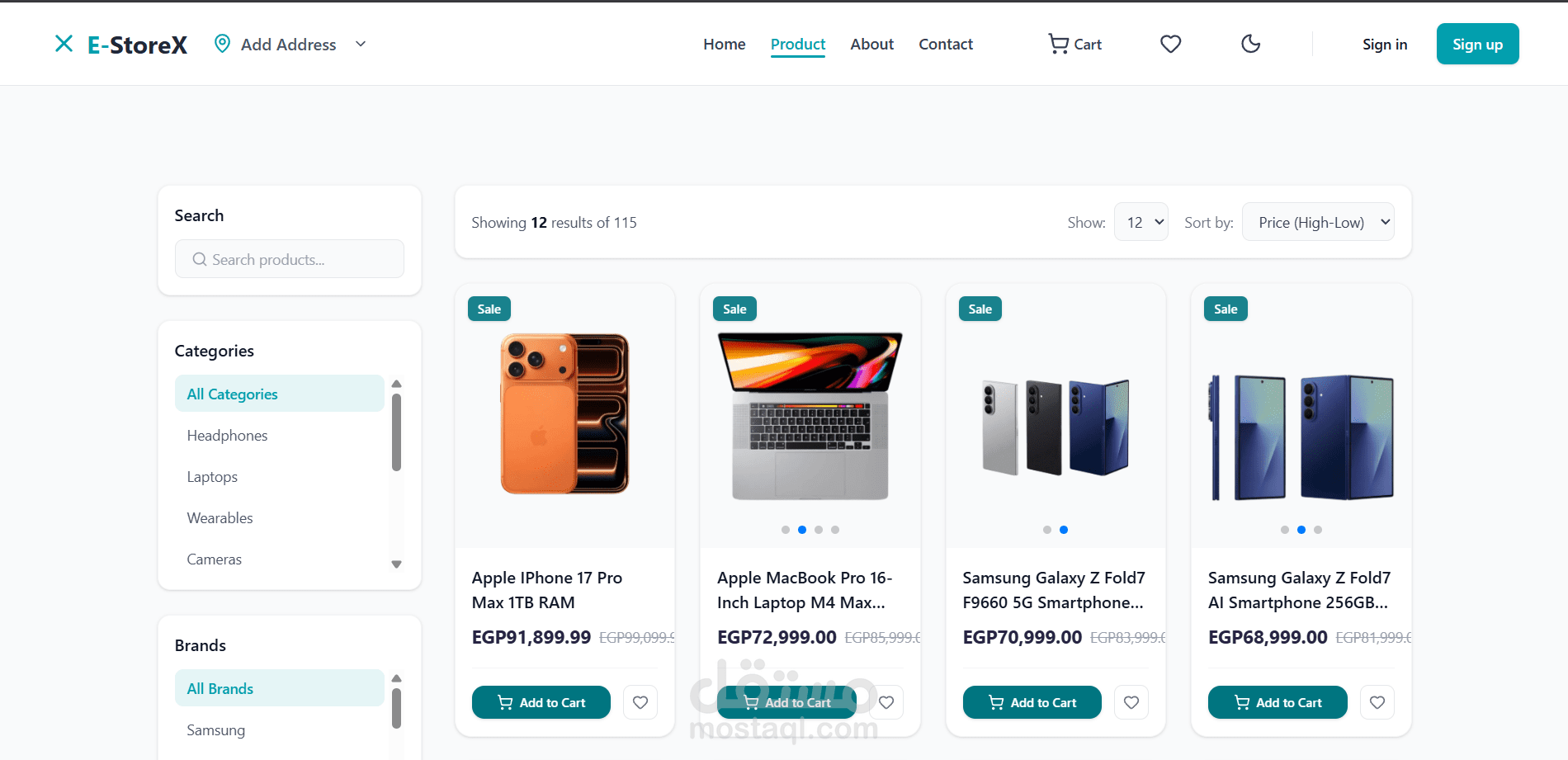Viewport: 1568px width, 760px height.
Task: Open the shopping cart icon
Action: [1058, 44]
